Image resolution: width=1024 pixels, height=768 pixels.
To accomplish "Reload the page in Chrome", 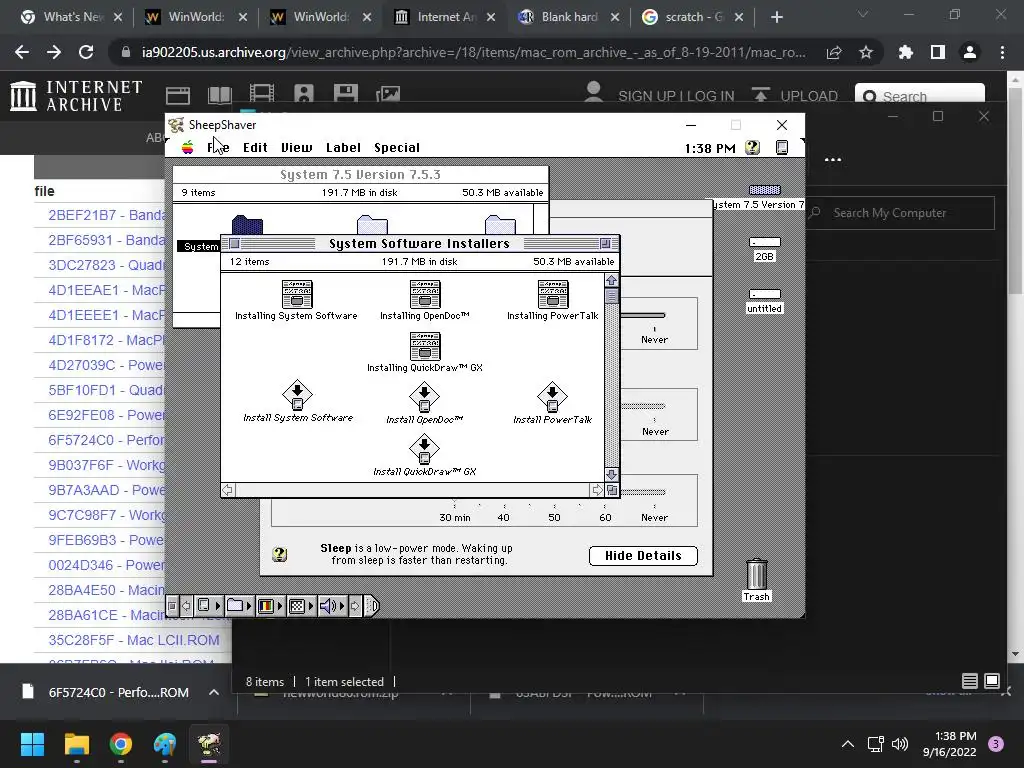I will [86, 52].
